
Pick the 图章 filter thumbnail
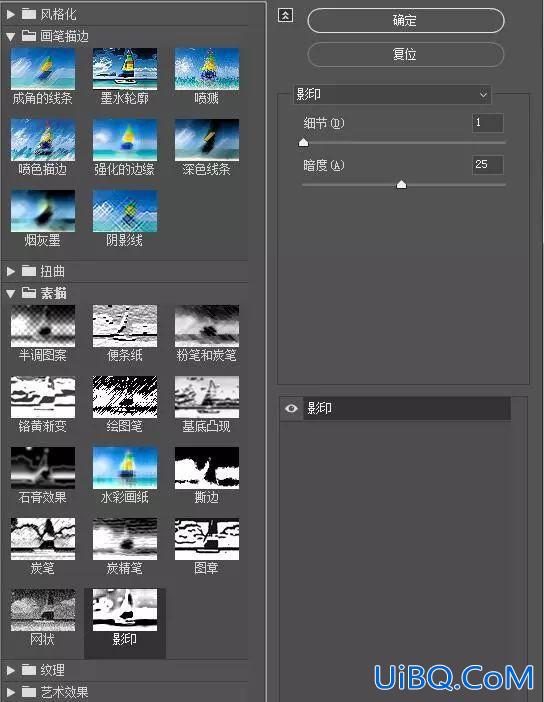point(207,539)
